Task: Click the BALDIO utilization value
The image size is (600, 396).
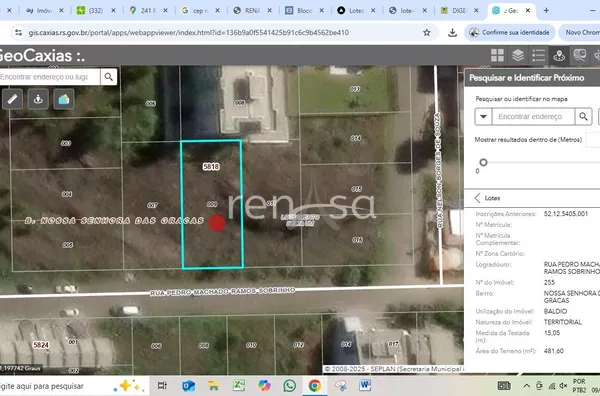Action: point(555,311)
